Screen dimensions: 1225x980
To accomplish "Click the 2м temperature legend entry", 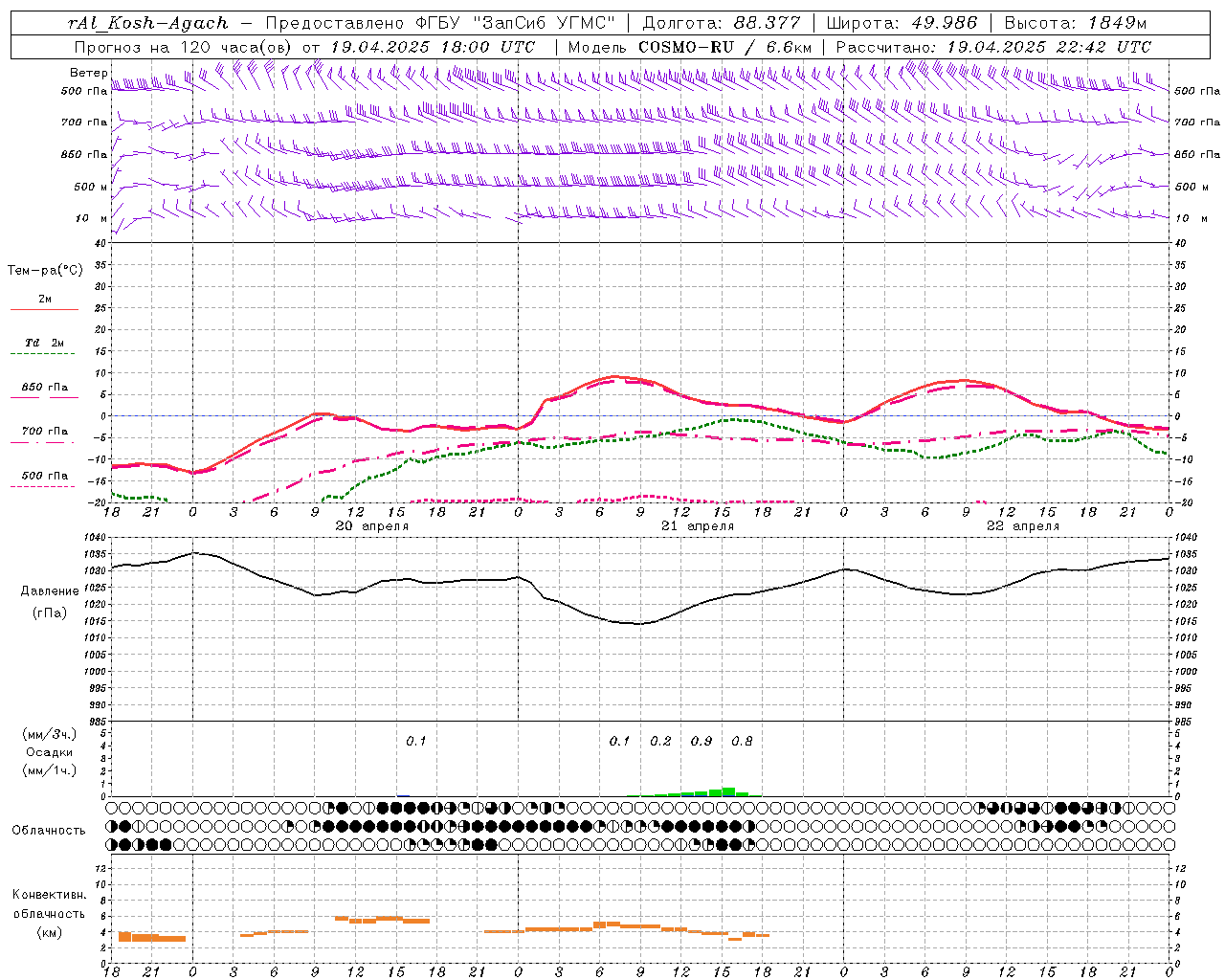I will pyautogui.click(x=45, y=300).
